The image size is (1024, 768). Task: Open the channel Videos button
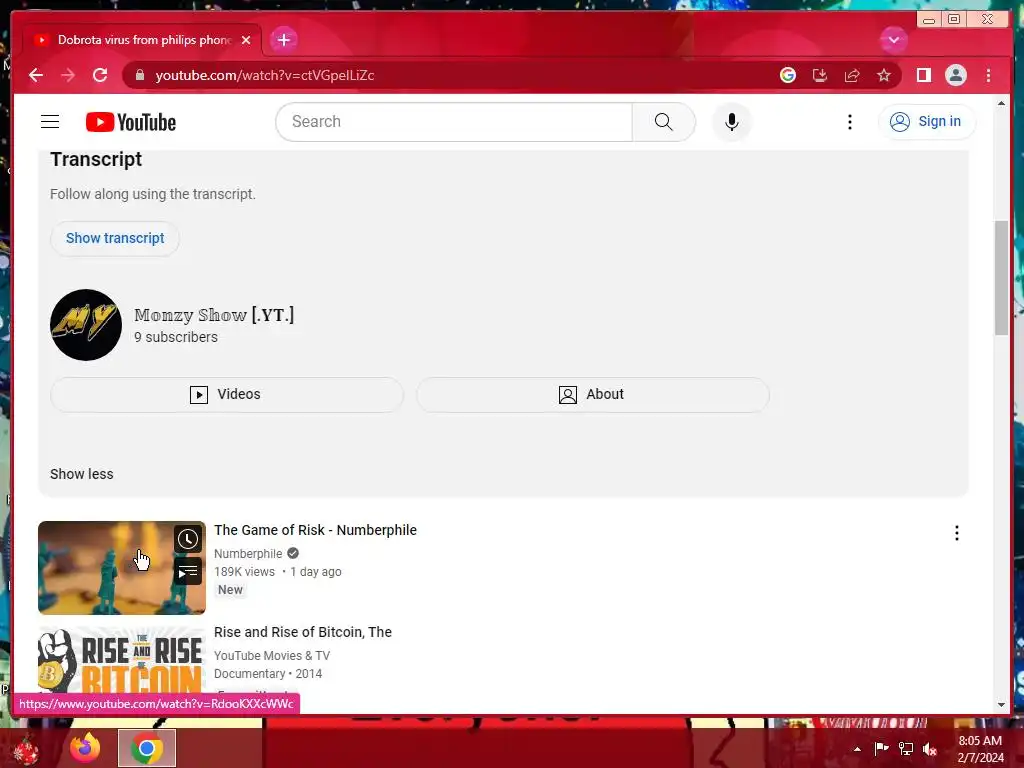coord(227,394)
